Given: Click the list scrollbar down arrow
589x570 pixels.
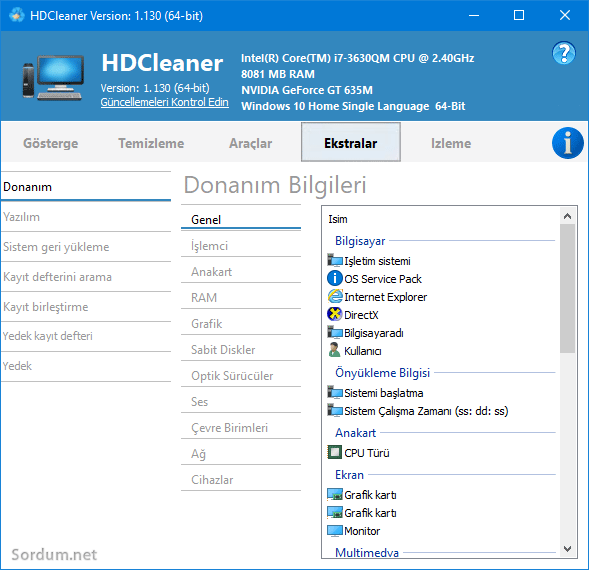Looking at the screenshot, I should [x=568, y=549].
